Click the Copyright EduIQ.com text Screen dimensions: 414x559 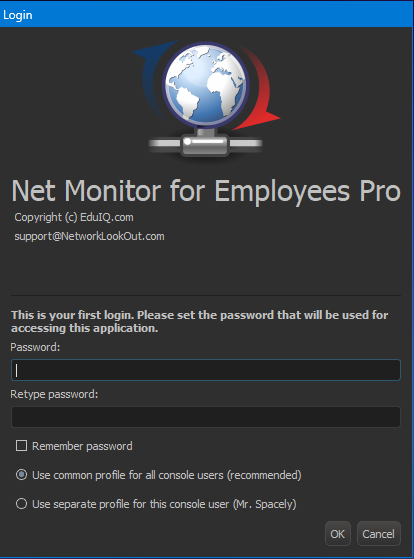point(74,217)
